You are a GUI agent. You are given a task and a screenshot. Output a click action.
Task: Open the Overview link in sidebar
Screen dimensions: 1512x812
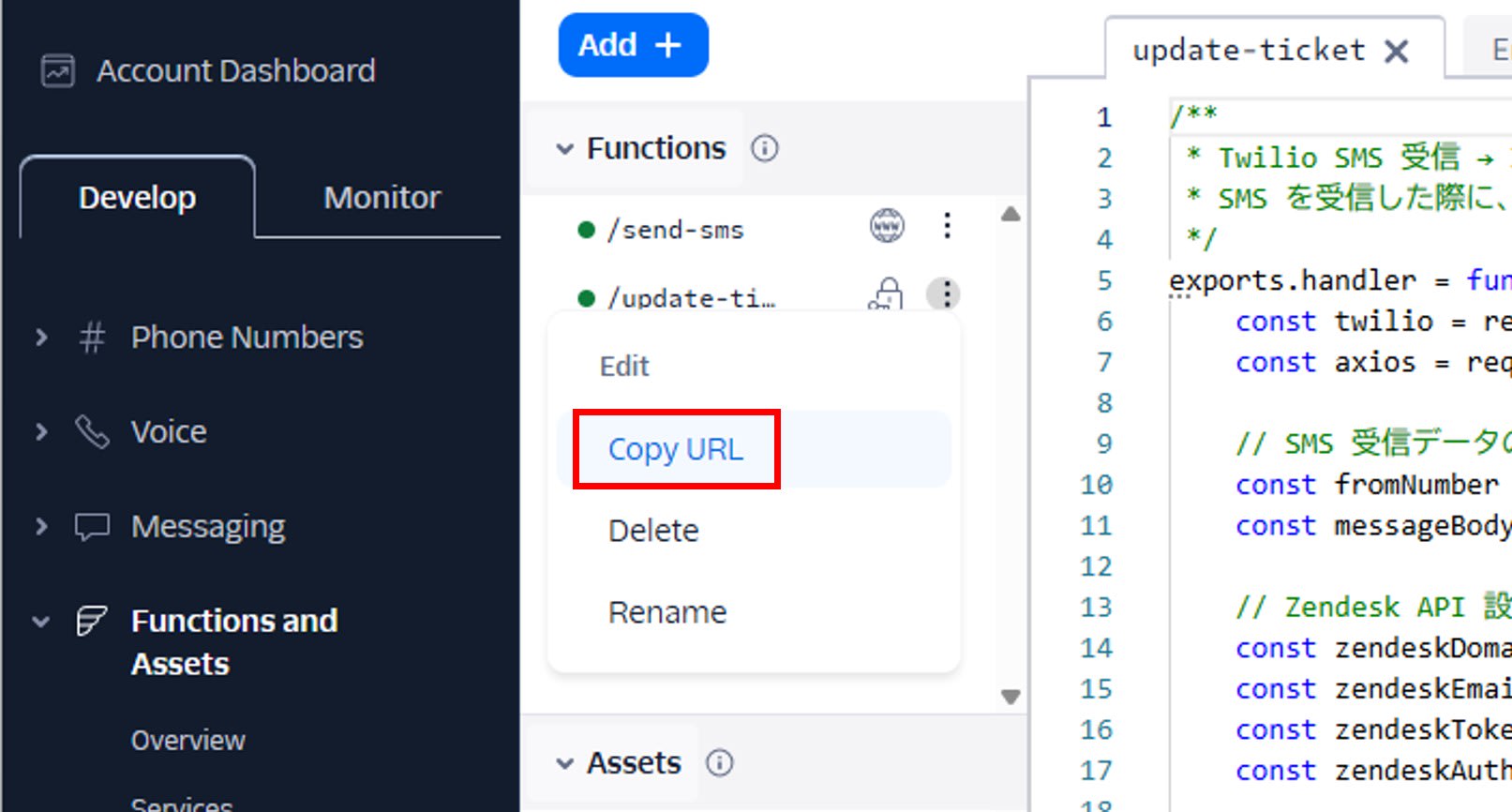tap(187, 741)
